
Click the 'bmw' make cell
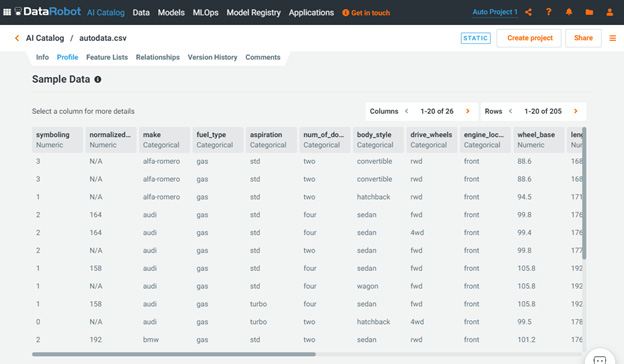[151, 340]
